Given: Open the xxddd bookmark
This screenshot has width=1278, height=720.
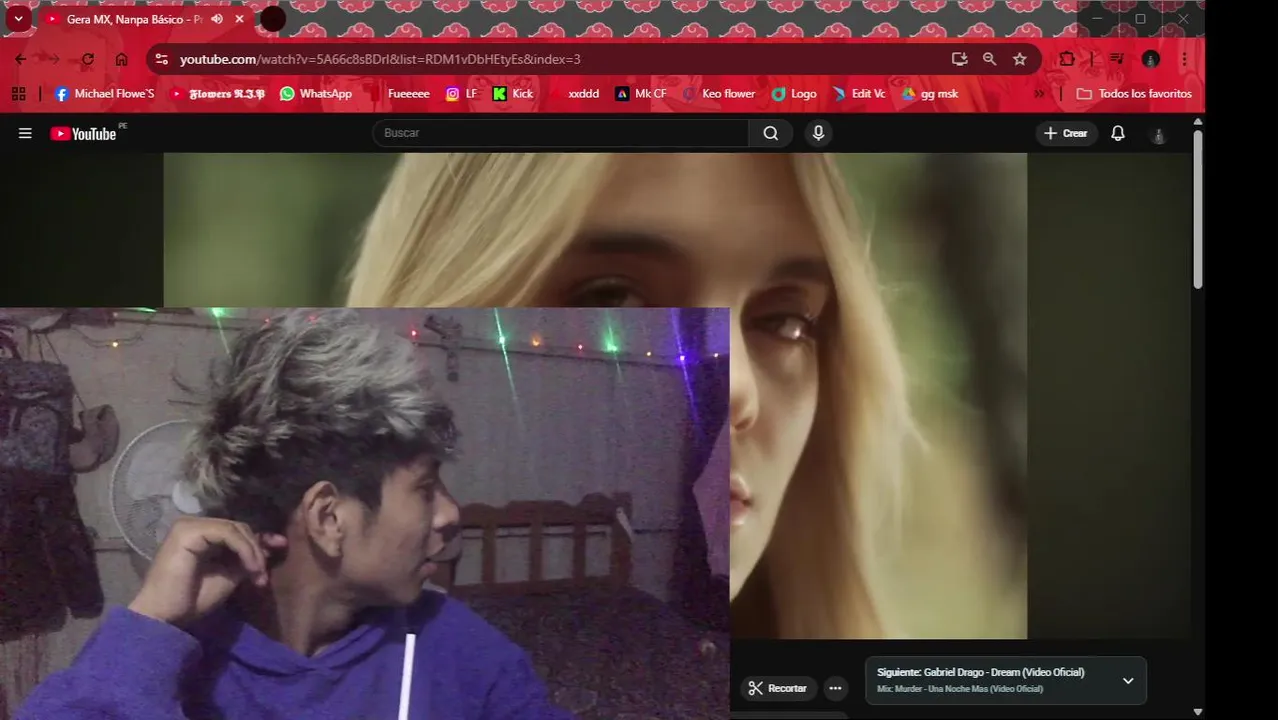Looking at the screenshot, I should coord(574,93).
